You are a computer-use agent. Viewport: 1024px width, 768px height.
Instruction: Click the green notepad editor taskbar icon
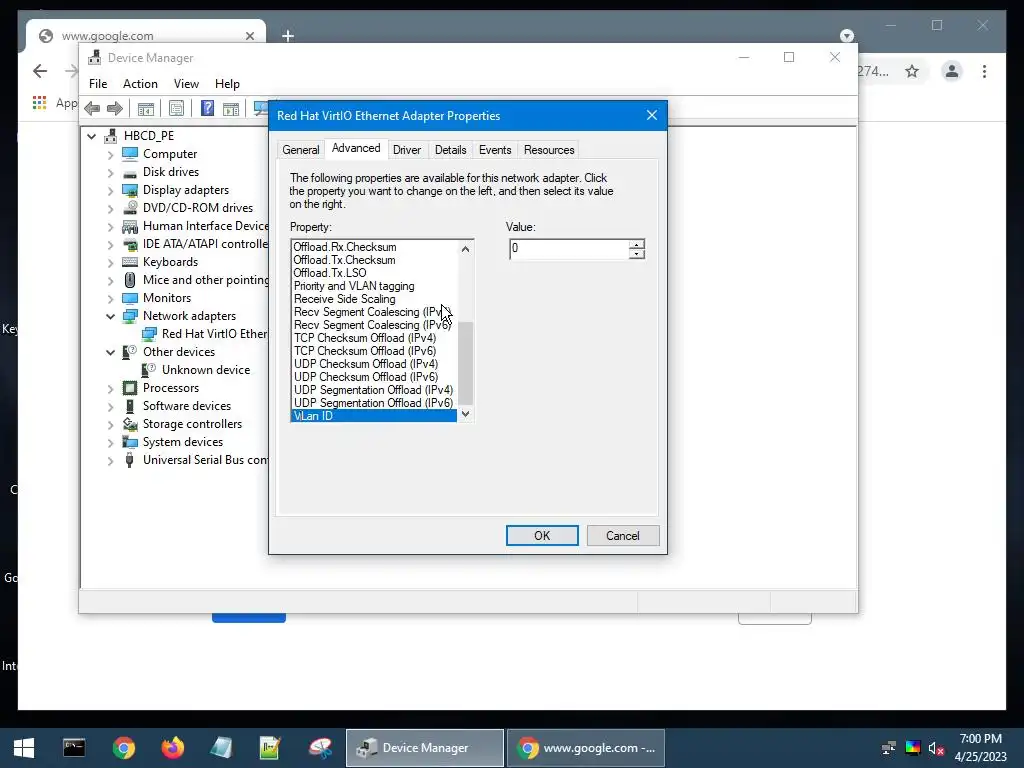click(270, 748)
